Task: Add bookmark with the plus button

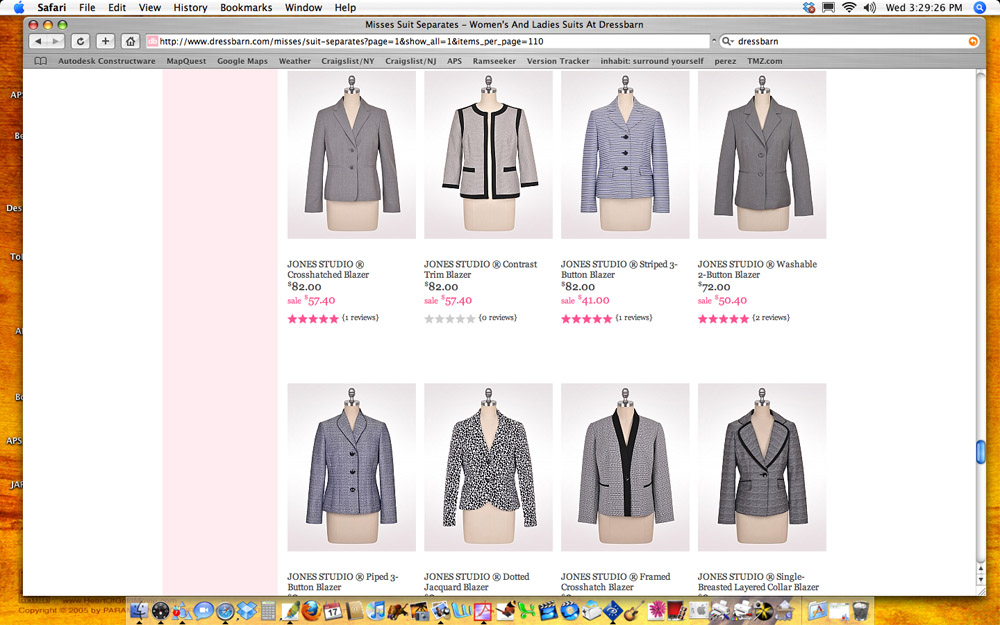Action: tap(105, 41)
